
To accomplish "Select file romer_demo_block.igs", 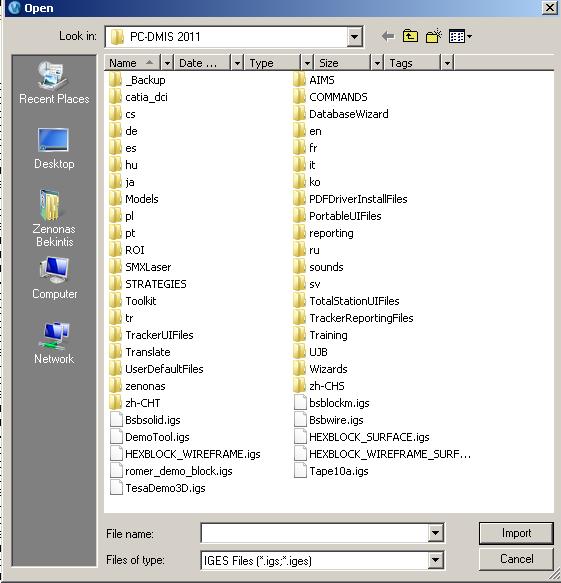I will 171,471.
